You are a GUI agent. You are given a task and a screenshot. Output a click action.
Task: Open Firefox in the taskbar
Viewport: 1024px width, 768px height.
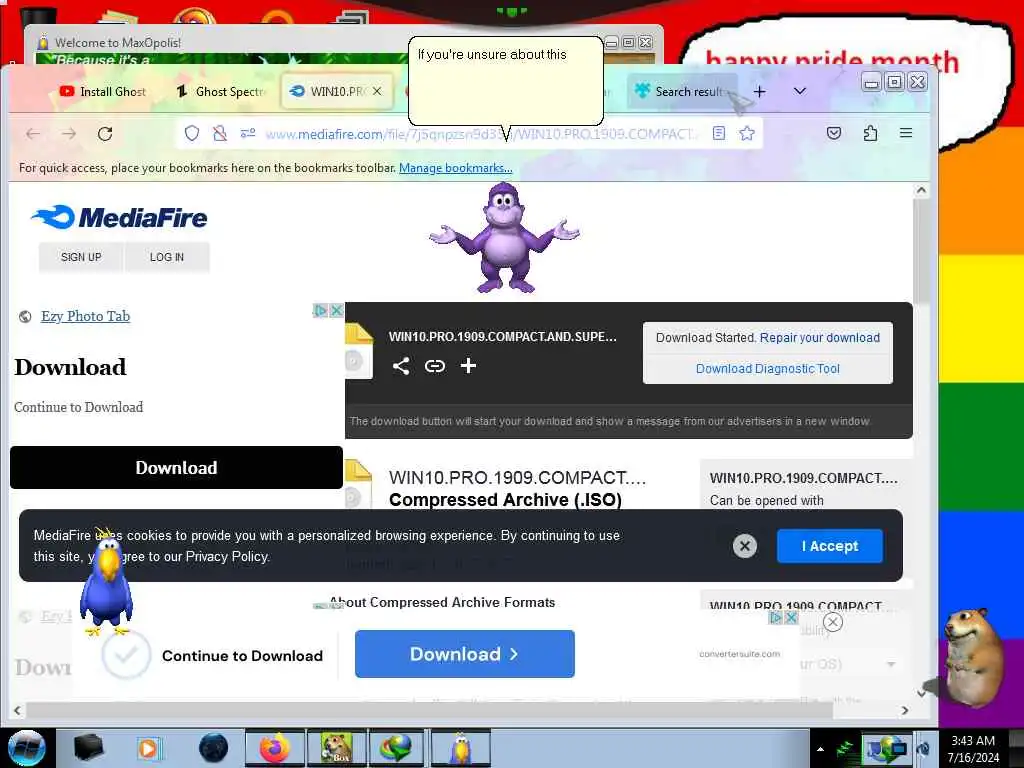[275, 748]
